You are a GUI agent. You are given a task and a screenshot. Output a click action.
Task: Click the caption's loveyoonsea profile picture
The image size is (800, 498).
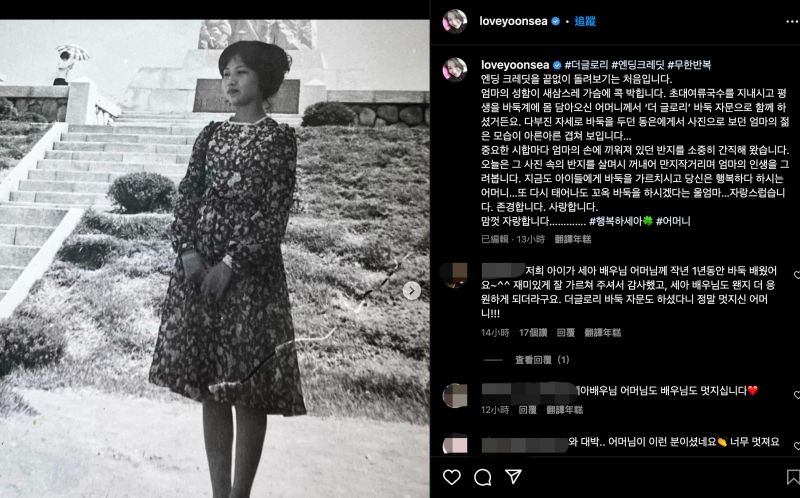(x=455, y=70)
